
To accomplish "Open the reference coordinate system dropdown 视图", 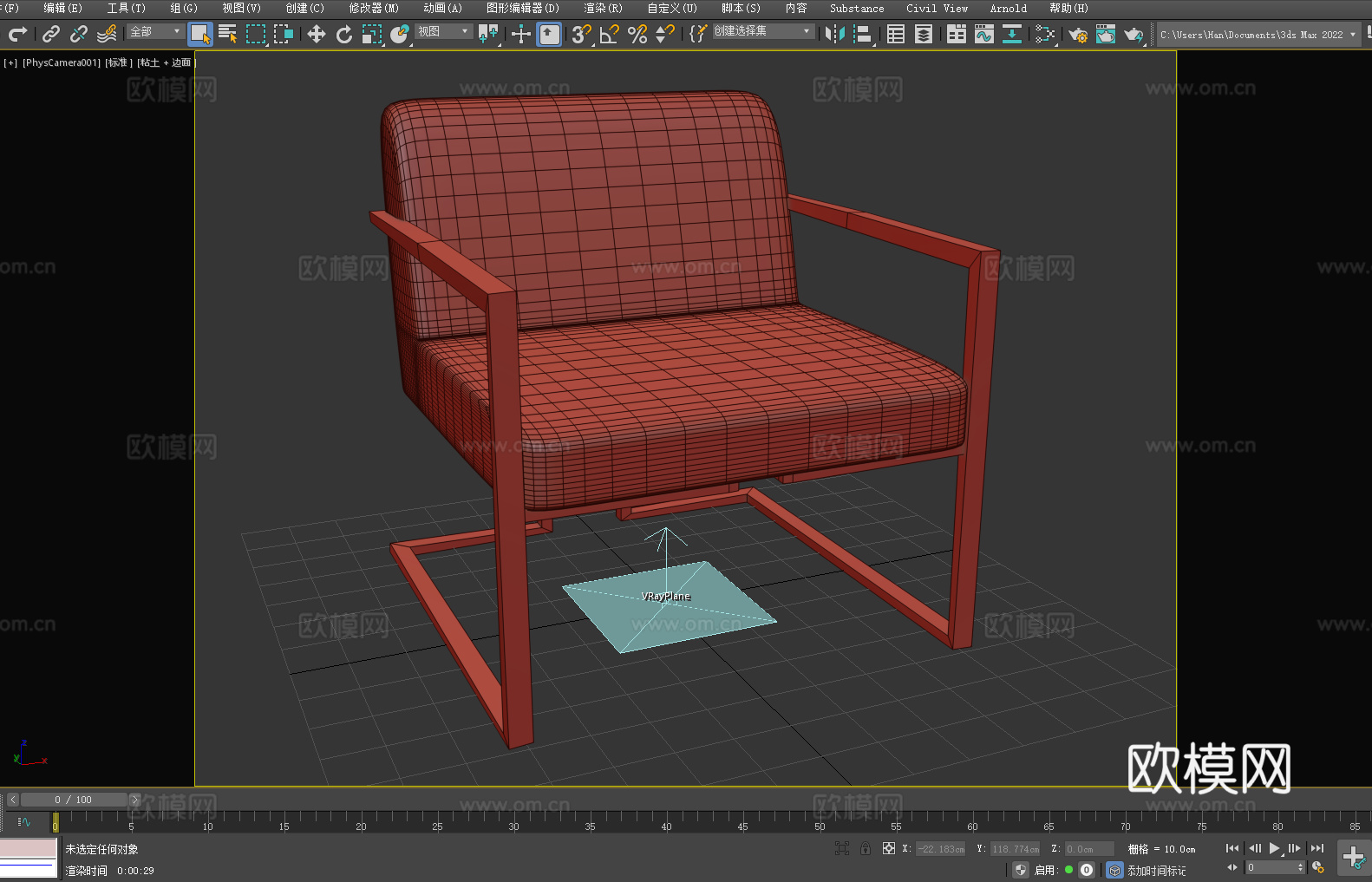I will click(x=443, y=31).
